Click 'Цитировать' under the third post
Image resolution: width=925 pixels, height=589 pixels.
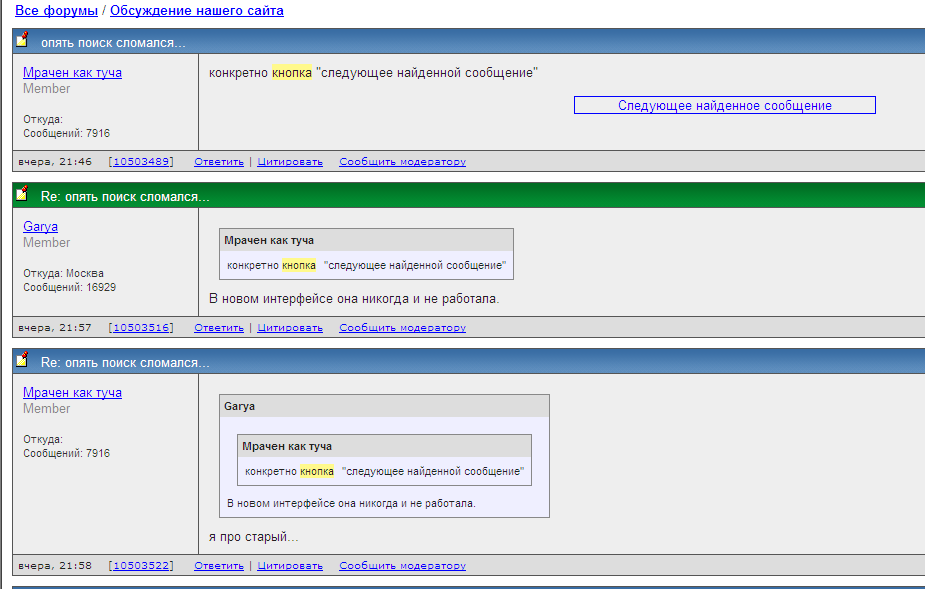[290, 566]
